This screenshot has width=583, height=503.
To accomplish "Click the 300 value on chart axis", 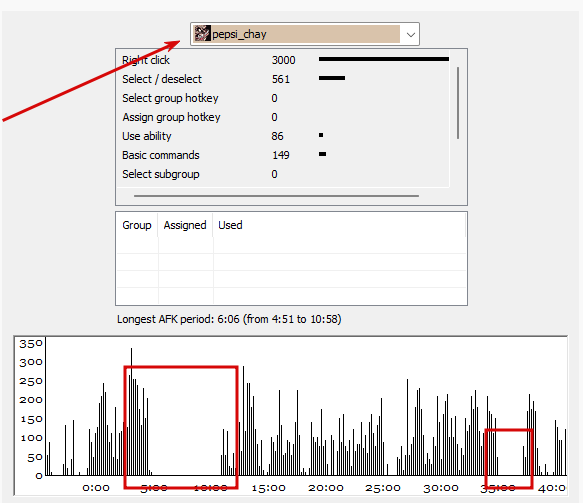I will point(31,362).
